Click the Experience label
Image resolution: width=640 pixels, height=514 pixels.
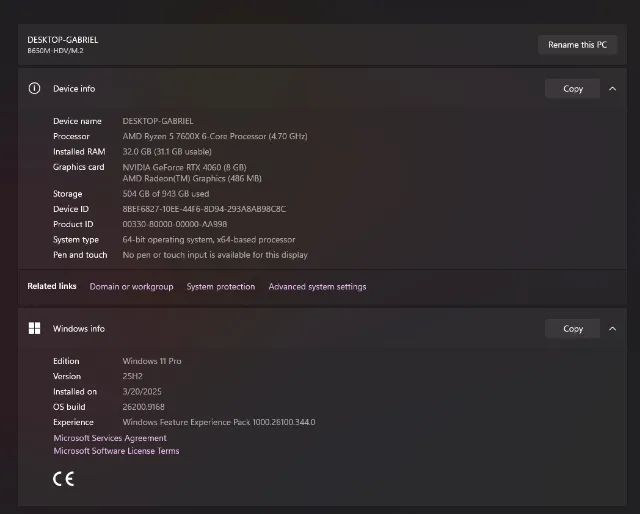click(73, 422)
